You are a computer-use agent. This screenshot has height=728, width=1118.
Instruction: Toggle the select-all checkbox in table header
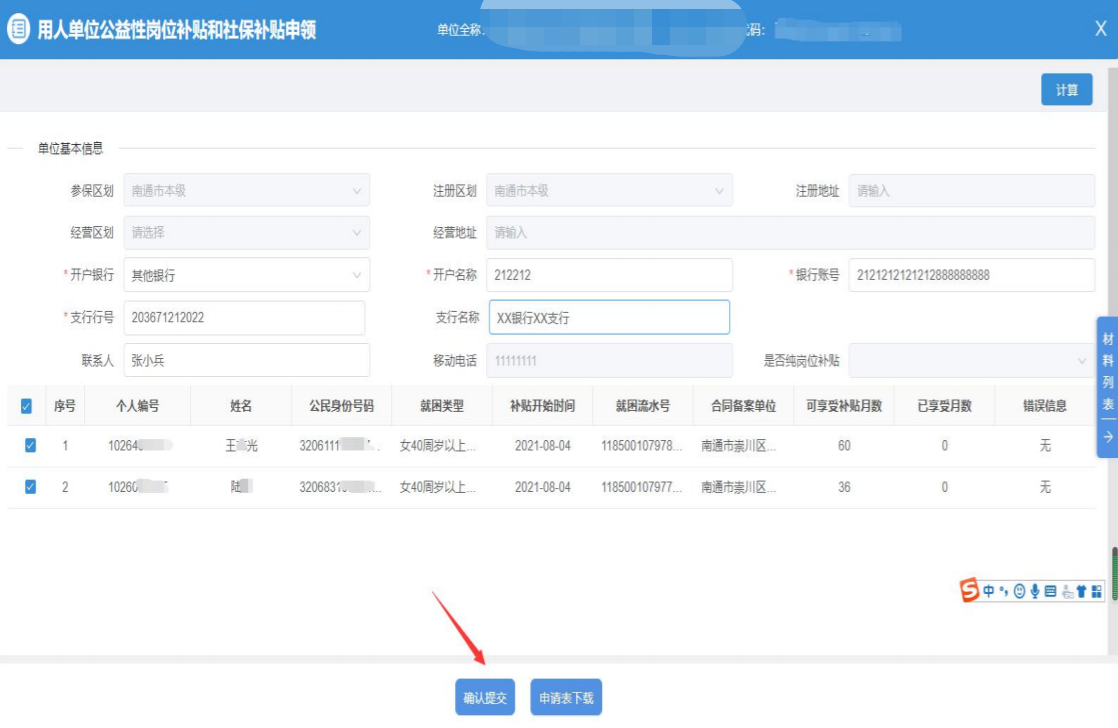(x=27, y=406)
